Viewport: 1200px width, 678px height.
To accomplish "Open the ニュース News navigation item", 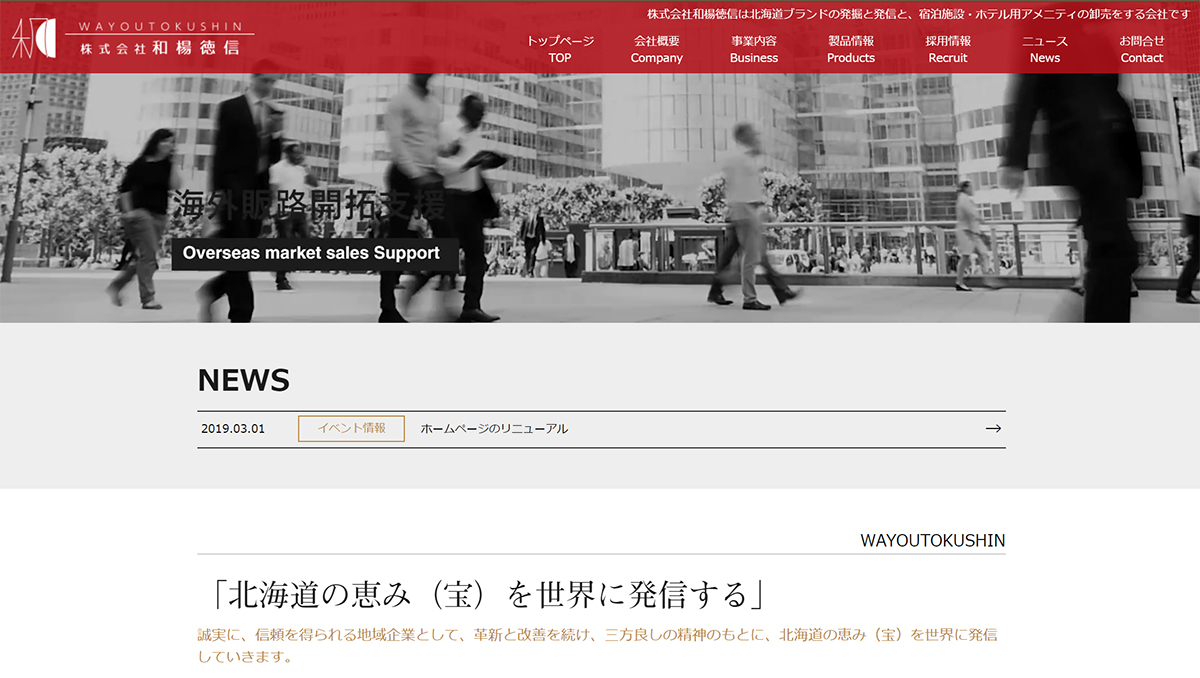I will point(1044,49).
